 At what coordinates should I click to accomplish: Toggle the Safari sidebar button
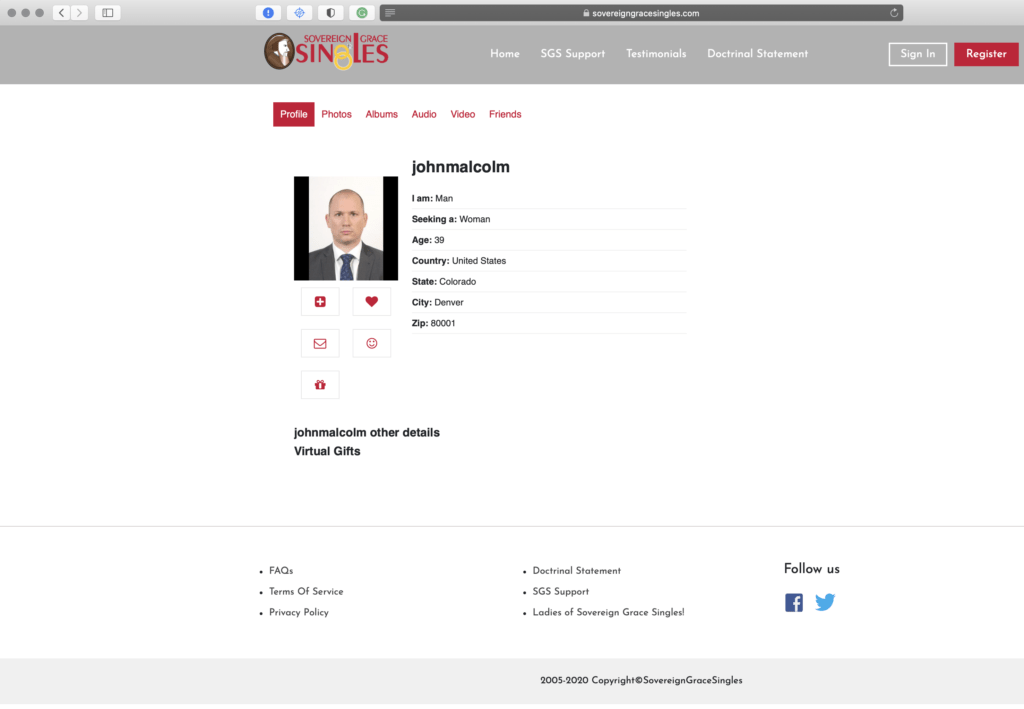[x=108, y=12]
